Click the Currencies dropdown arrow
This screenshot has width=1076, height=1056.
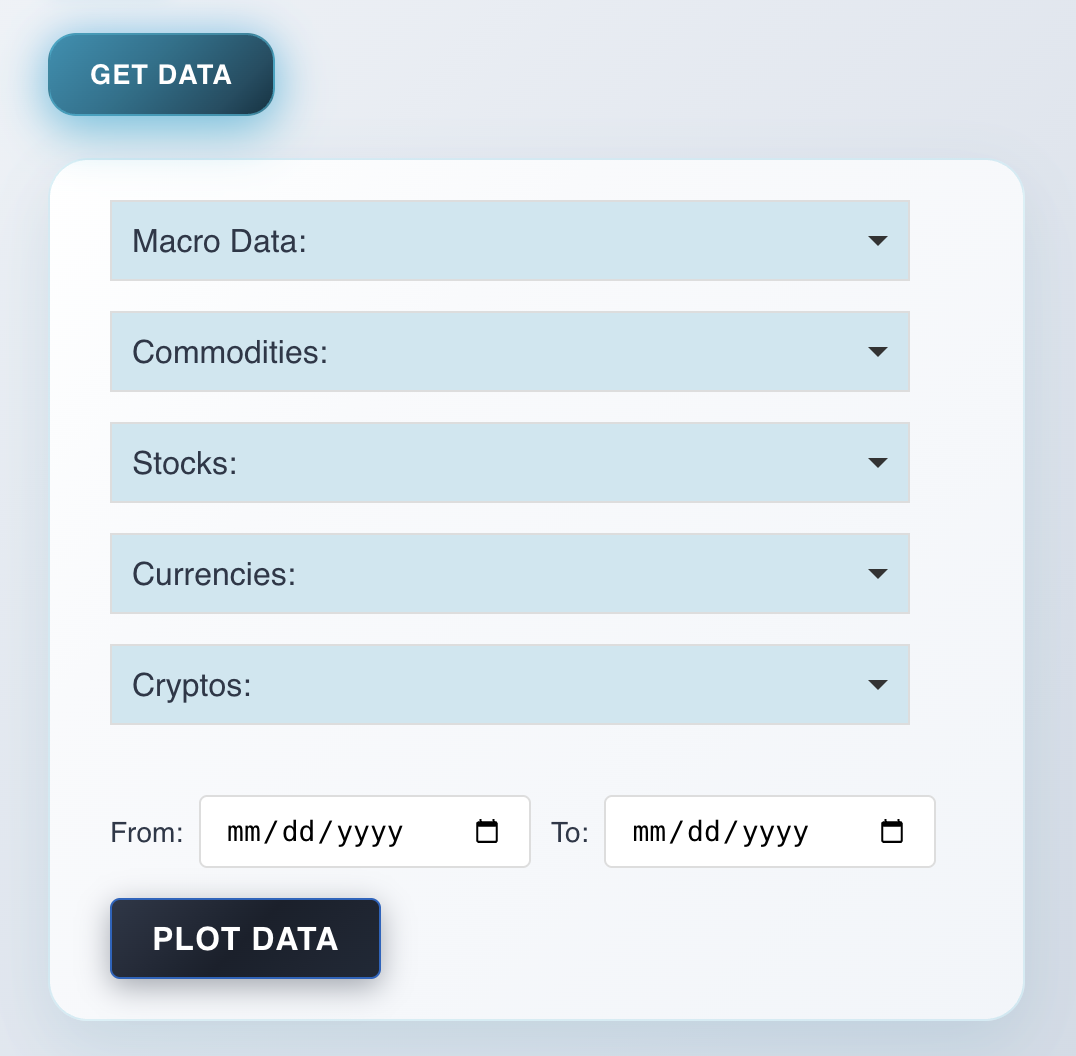tap(877, 574)
